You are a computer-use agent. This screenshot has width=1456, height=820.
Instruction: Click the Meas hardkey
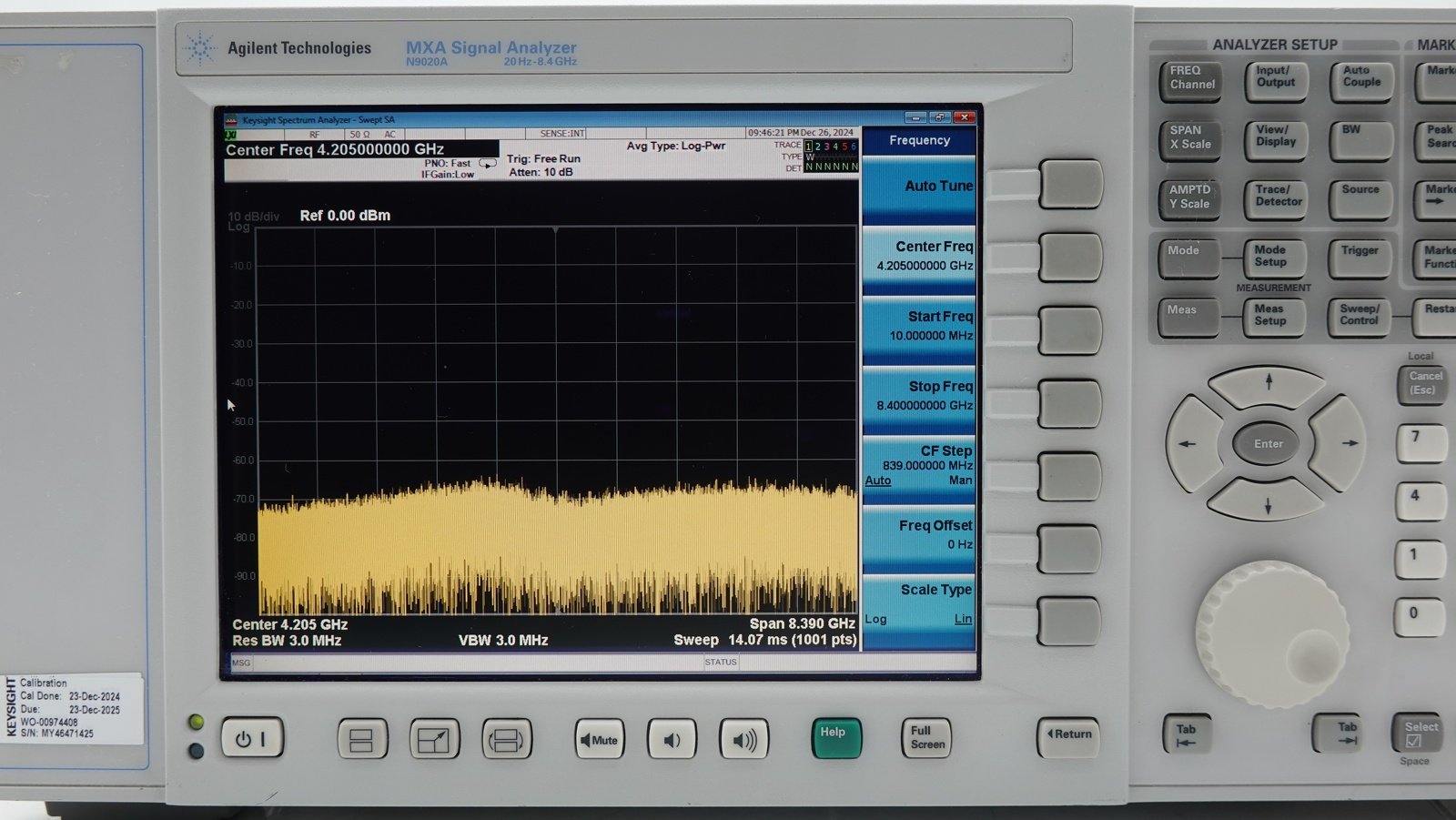(x=1188, y=318)
